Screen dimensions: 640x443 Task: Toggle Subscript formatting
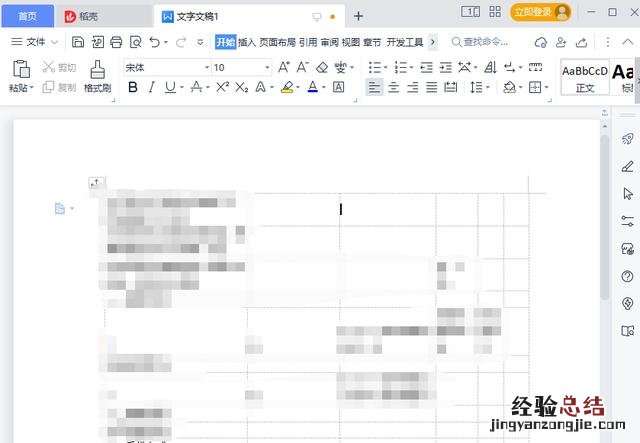click(x=241, y=87)
